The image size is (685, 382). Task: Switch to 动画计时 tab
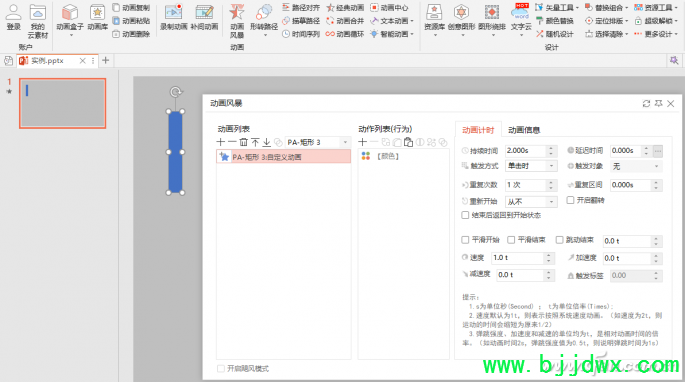(478, 130)
